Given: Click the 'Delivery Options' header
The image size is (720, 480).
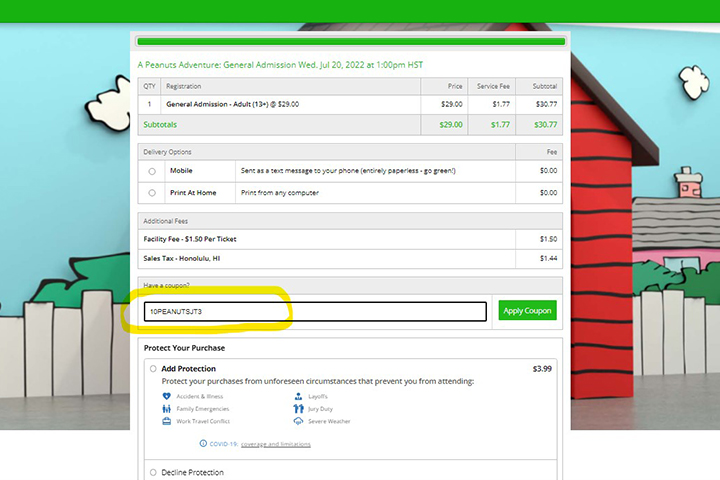Looking at the screenshot, I should pyautogui.click(x=167, y=152).
